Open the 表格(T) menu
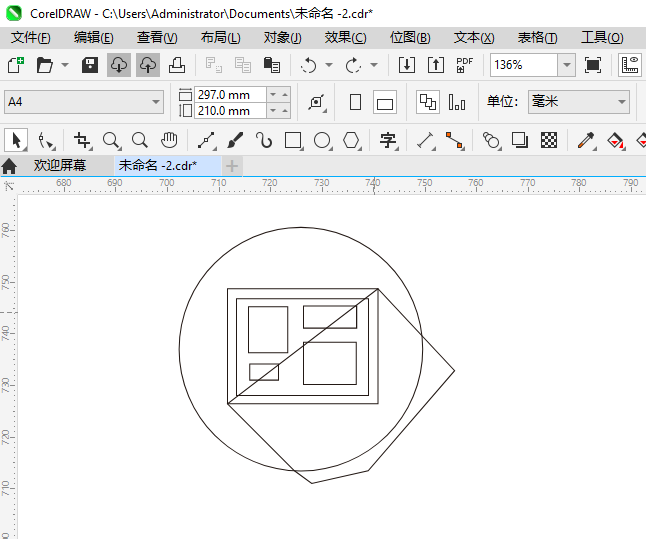646x539 pixels. point(537,38)
